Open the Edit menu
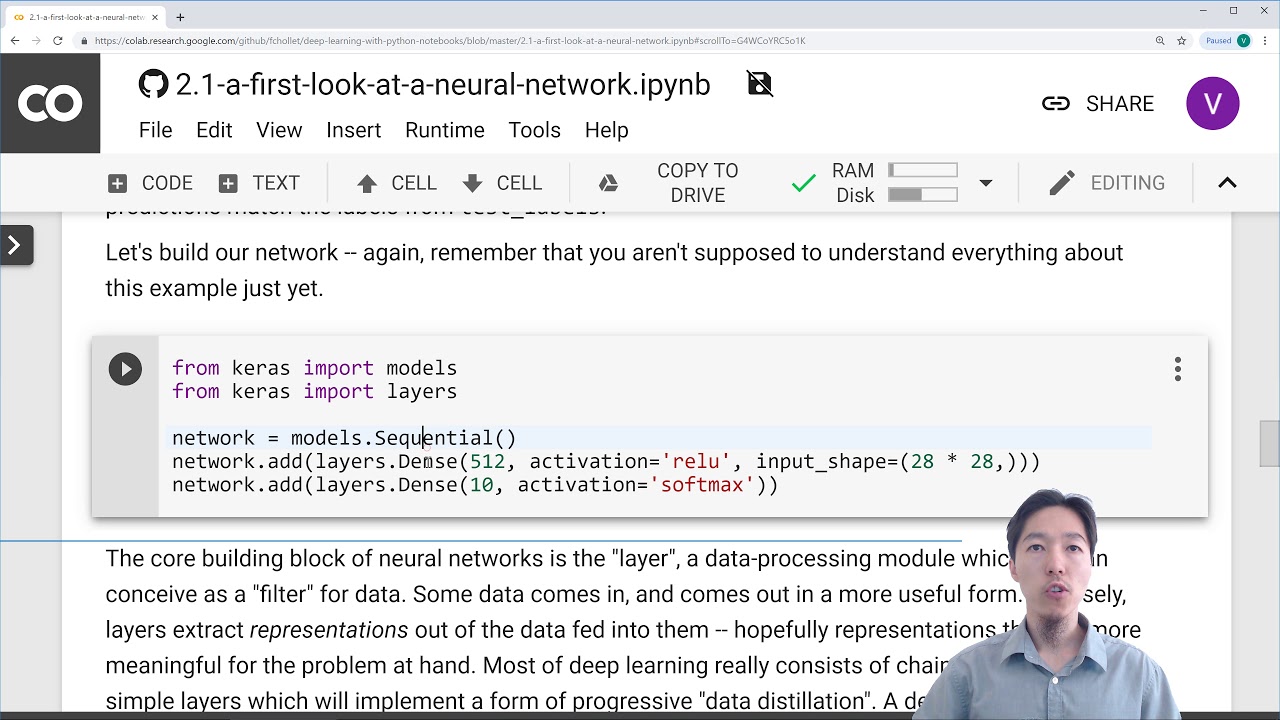Image resolution: width=1280 pixels, height=720 pixels. click(x=214, y=130)
